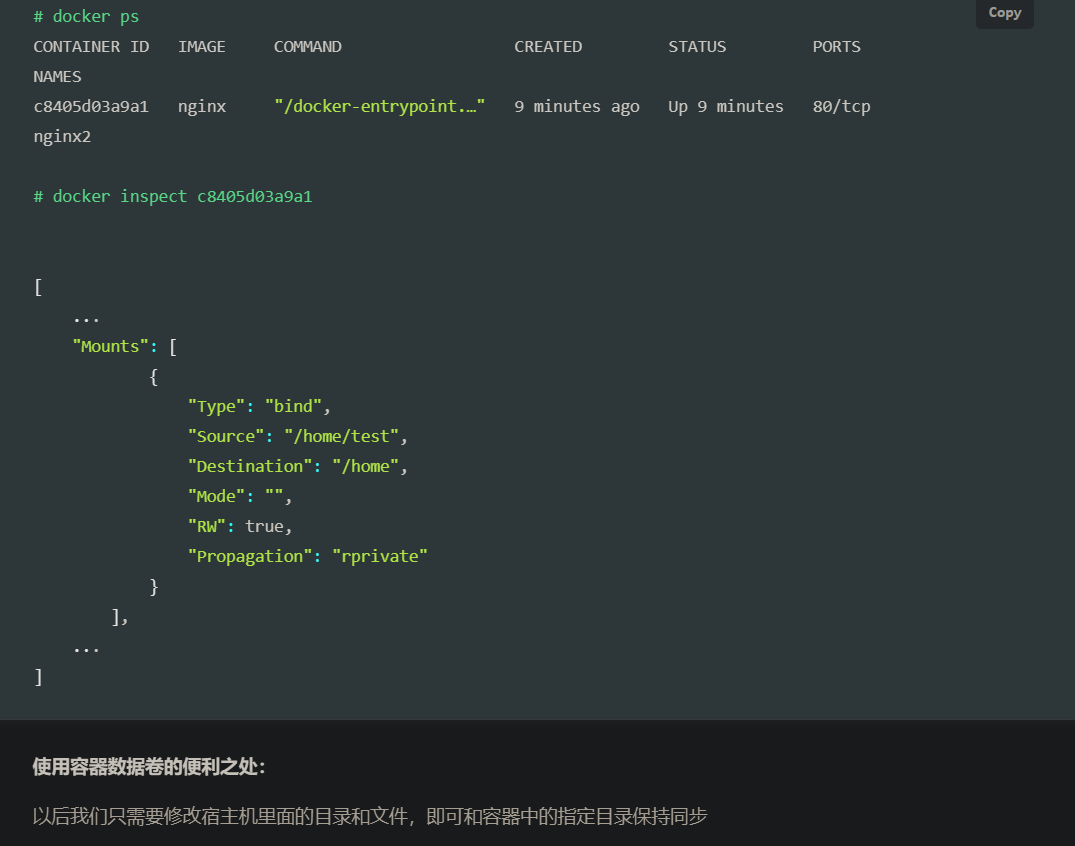Click the PORTS column header
Viewport: 1075px width, 846px height.
coord(836,47)
